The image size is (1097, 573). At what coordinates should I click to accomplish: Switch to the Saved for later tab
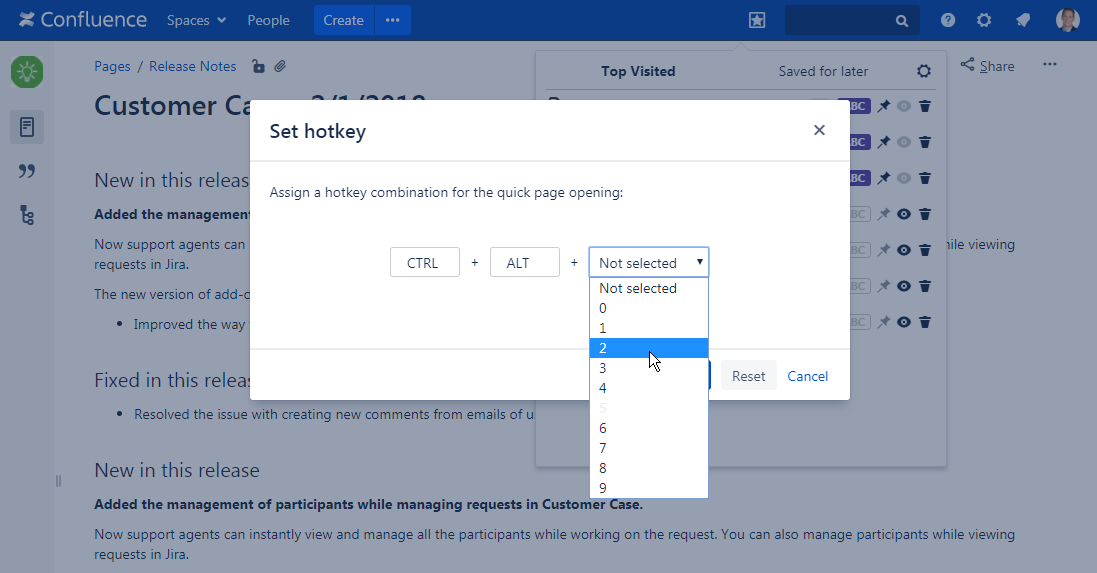[823, 71]
